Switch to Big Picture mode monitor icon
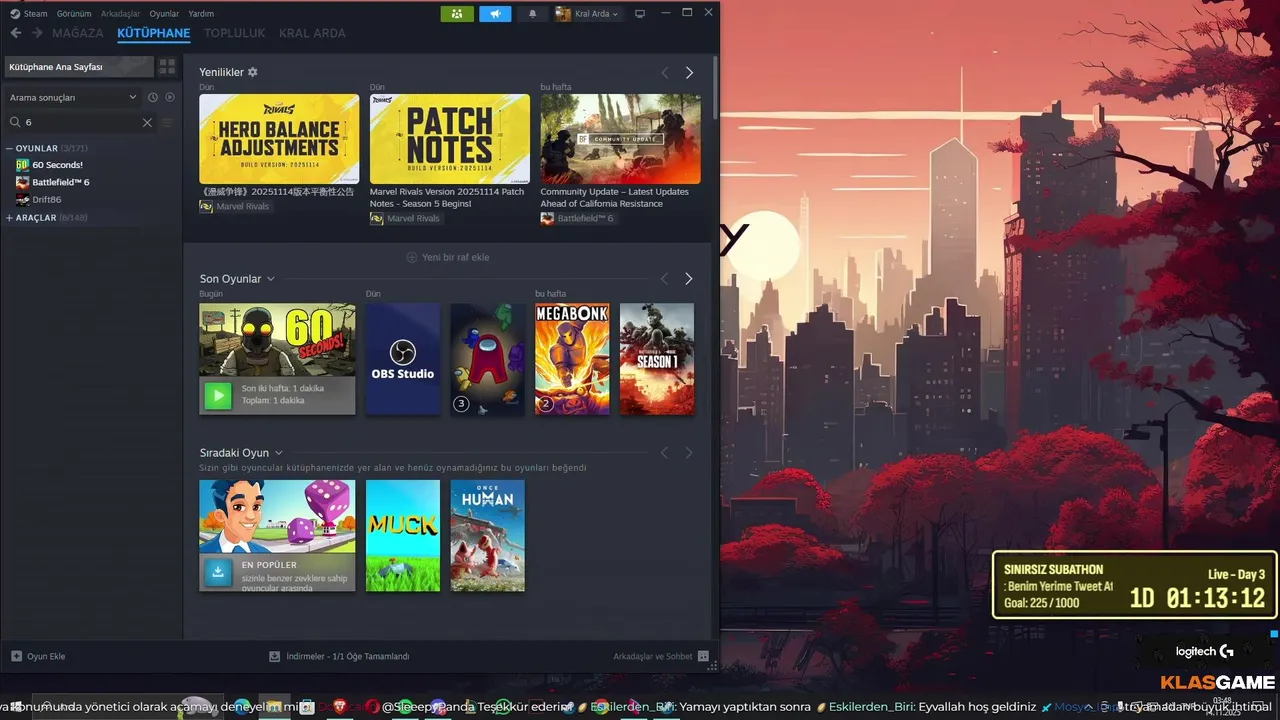Image resolution: width=1280 pixels, height=720 pixels. [x=640, y=14]
